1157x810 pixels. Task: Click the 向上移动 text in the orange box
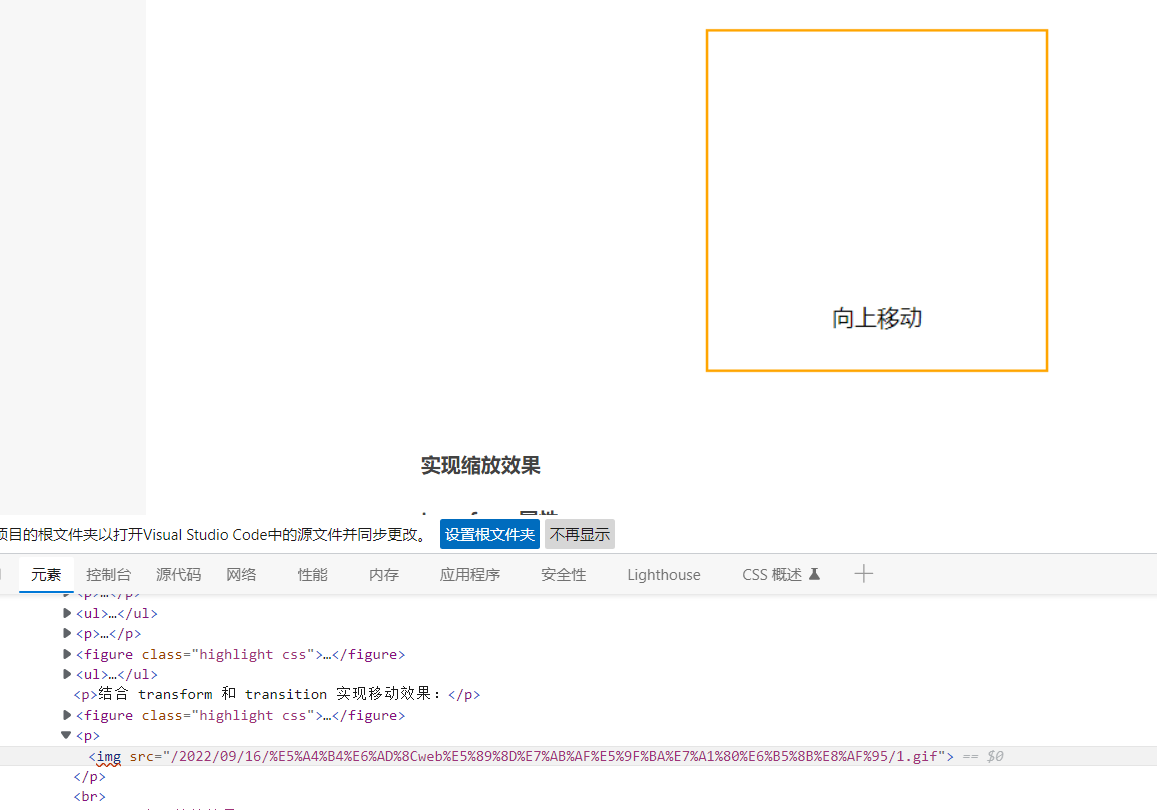point(877,318)
